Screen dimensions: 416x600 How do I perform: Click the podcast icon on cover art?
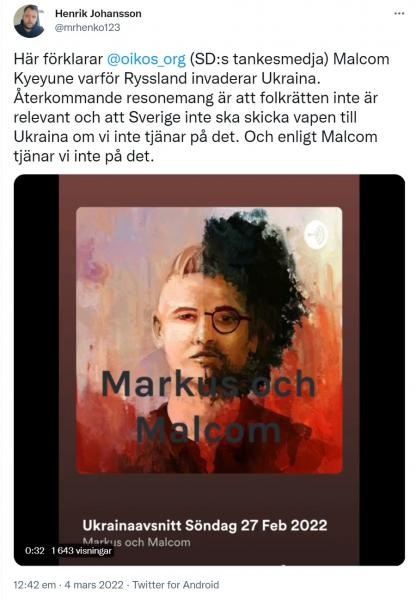[316, 234]
